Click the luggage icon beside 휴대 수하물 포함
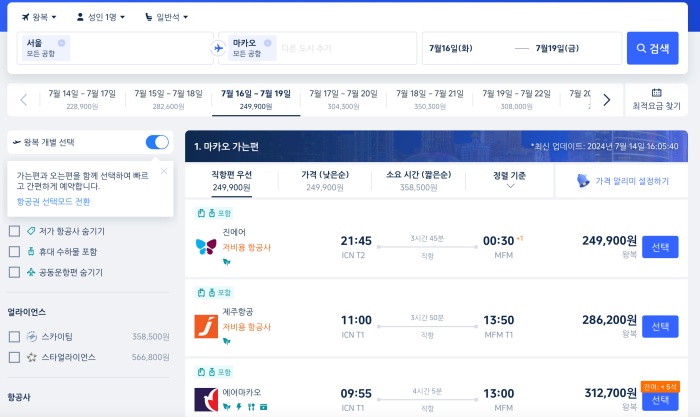The height and width of the screenshot is (417, 700). coord(31,251)
